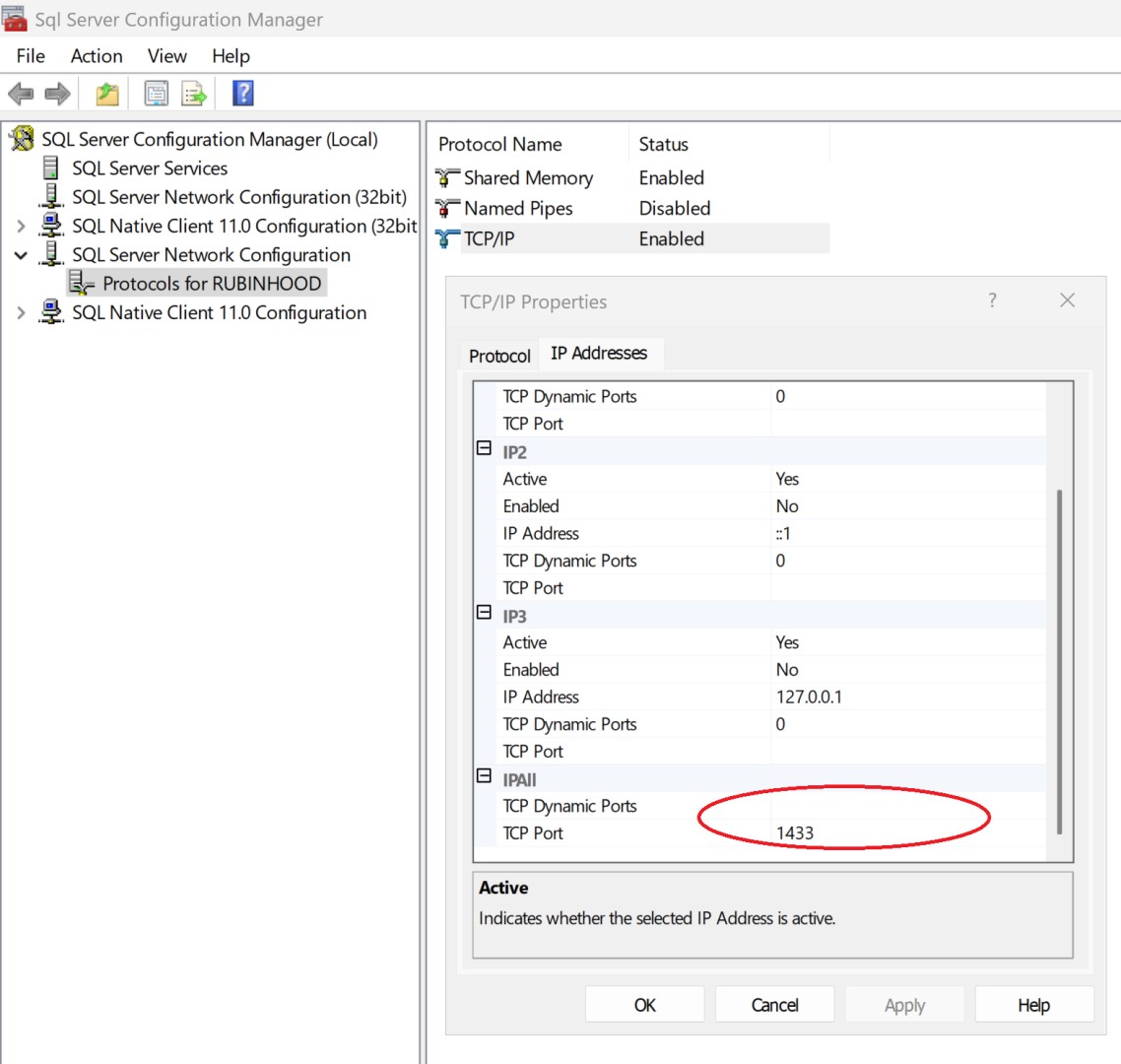Click the Help button in the dialog
This screenshot has width=1121, height=1064.
pyautogui.click(x=1033, y=1005)
